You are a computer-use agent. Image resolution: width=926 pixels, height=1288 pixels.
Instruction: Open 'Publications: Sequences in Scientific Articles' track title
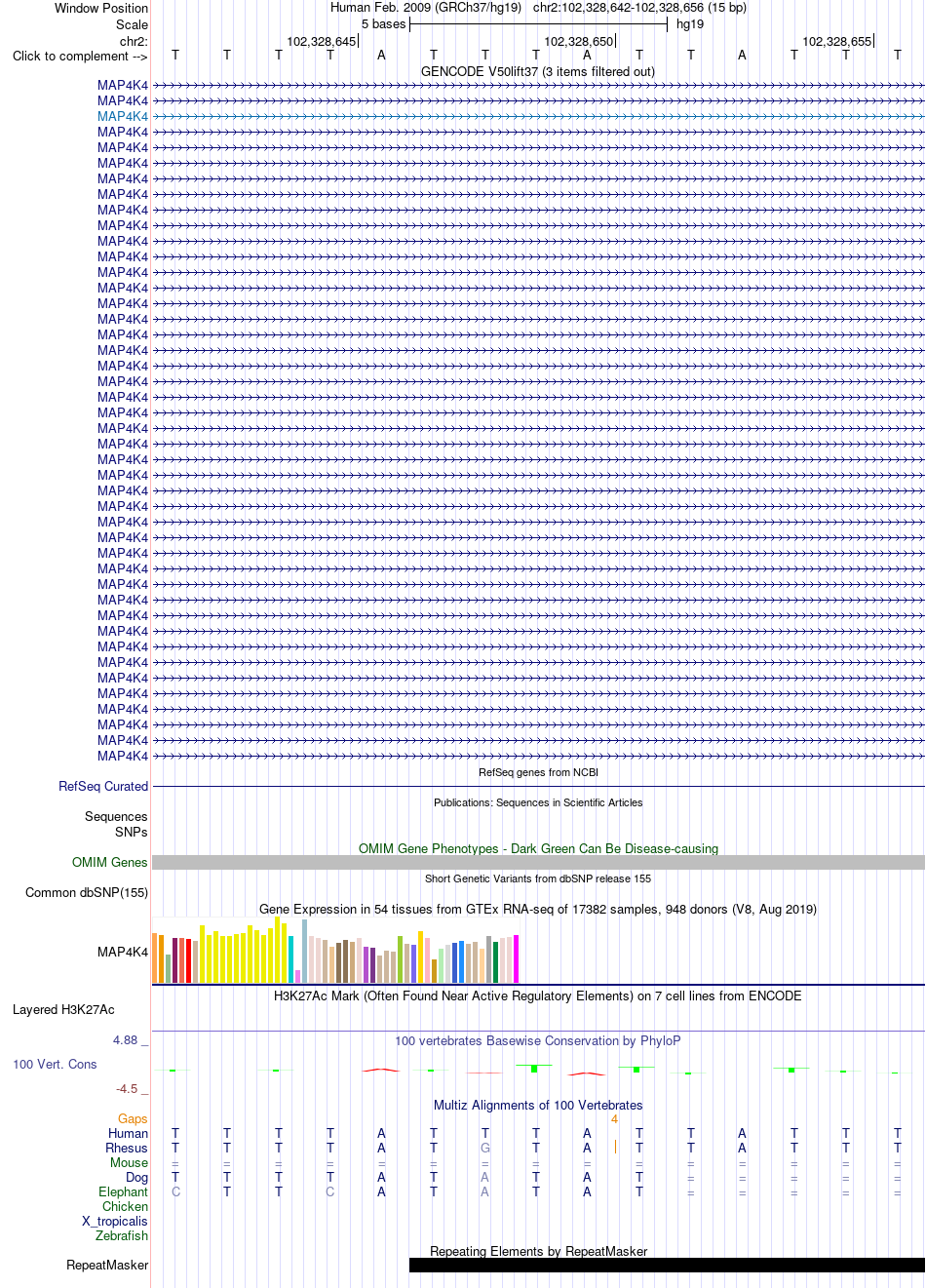(x=538, y=802)
